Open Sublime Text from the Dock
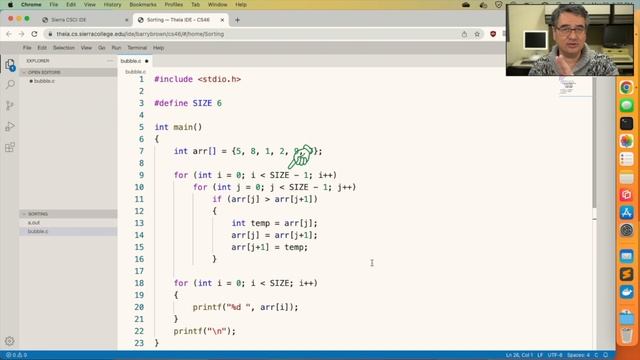This screenshot has height=360, width=640. (627, 274)
